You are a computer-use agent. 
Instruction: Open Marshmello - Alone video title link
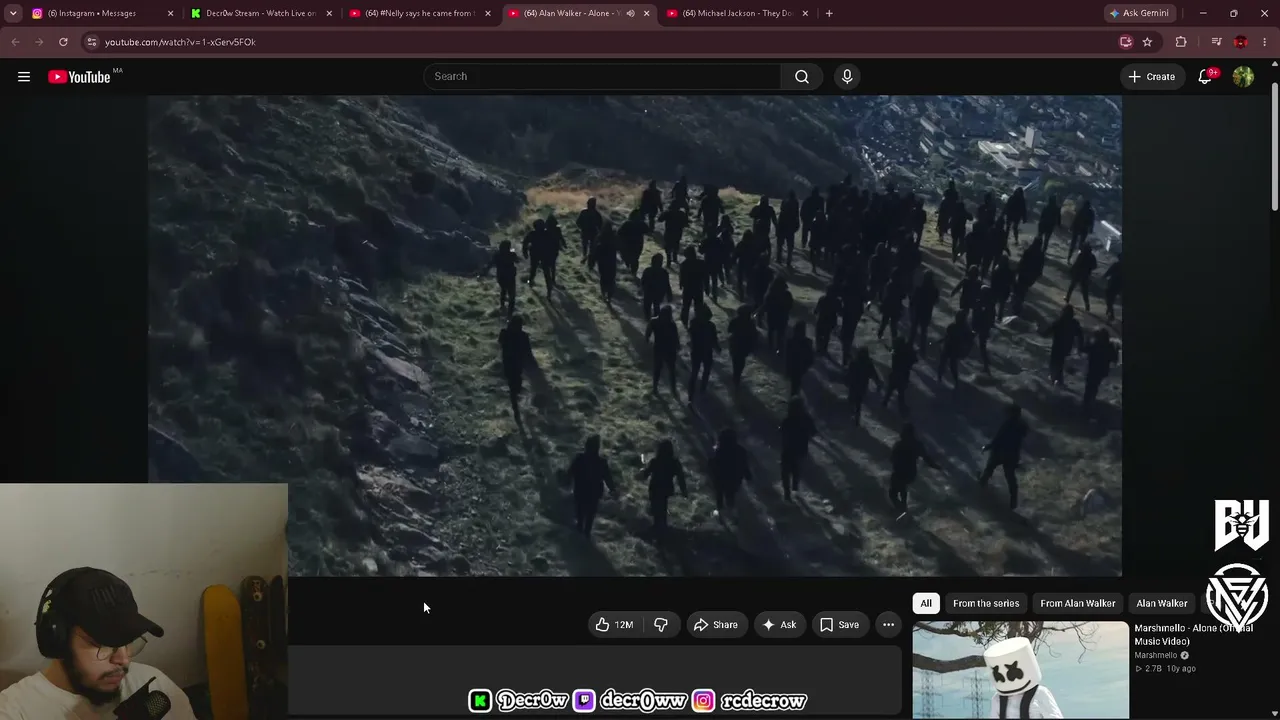[1193, 635]
